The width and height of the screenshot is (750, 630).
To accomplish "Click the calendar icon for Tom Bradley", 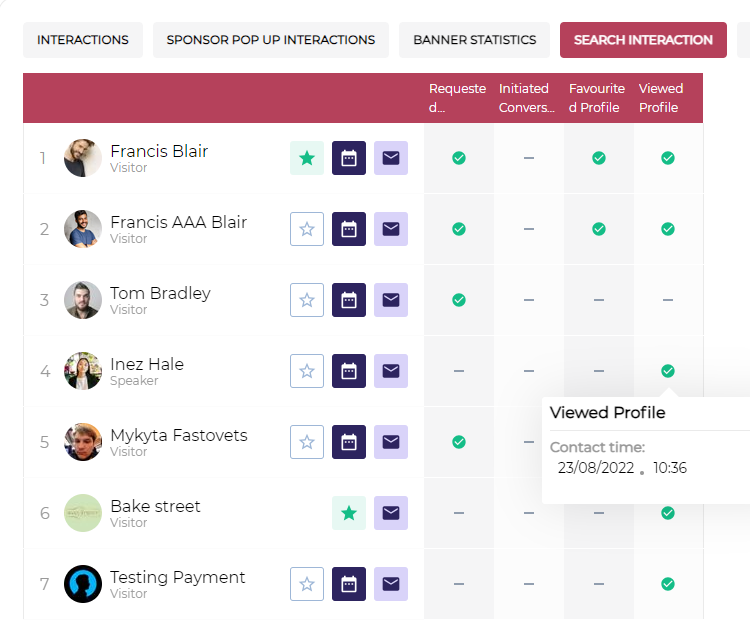I will click(349, 300).
